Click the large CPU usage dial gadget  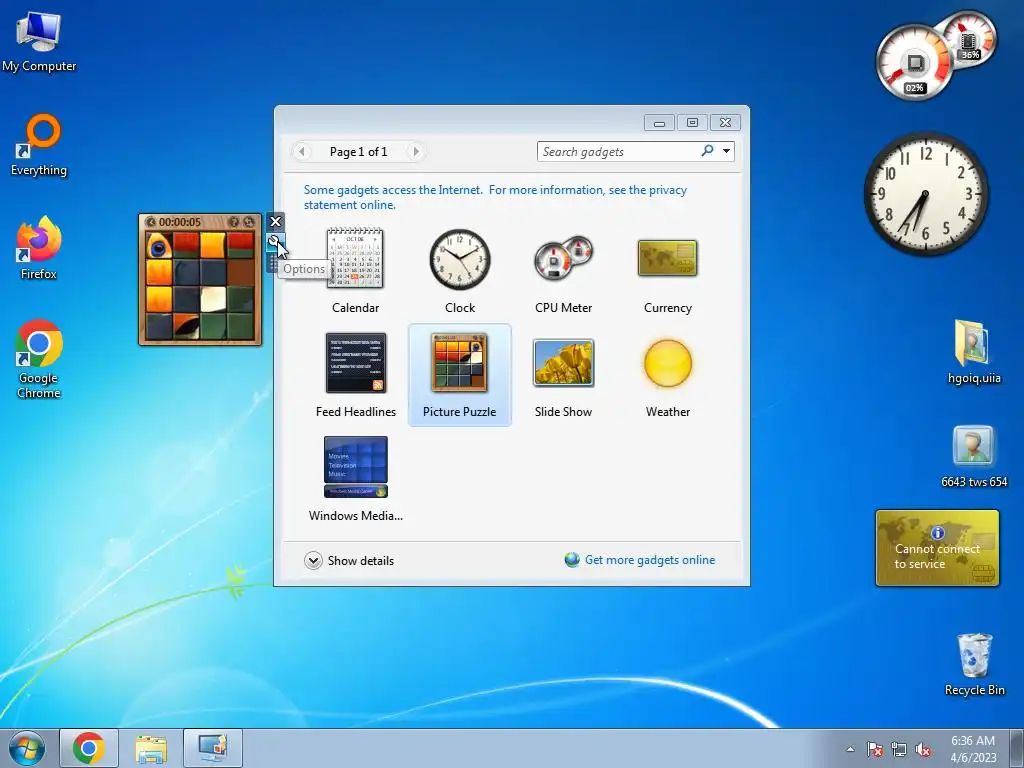[x=914, y=63]
